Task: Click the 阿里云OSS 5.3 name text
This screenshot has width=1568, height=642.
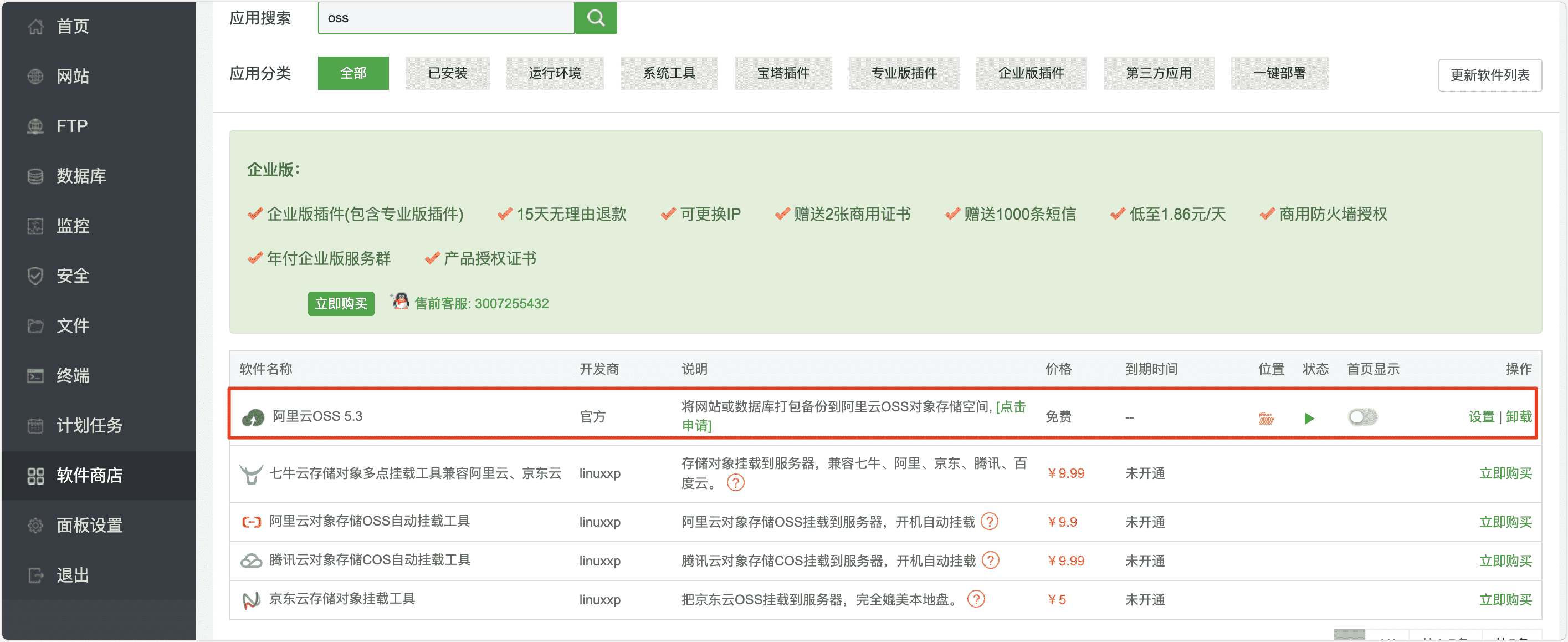Action: [317, 416]
